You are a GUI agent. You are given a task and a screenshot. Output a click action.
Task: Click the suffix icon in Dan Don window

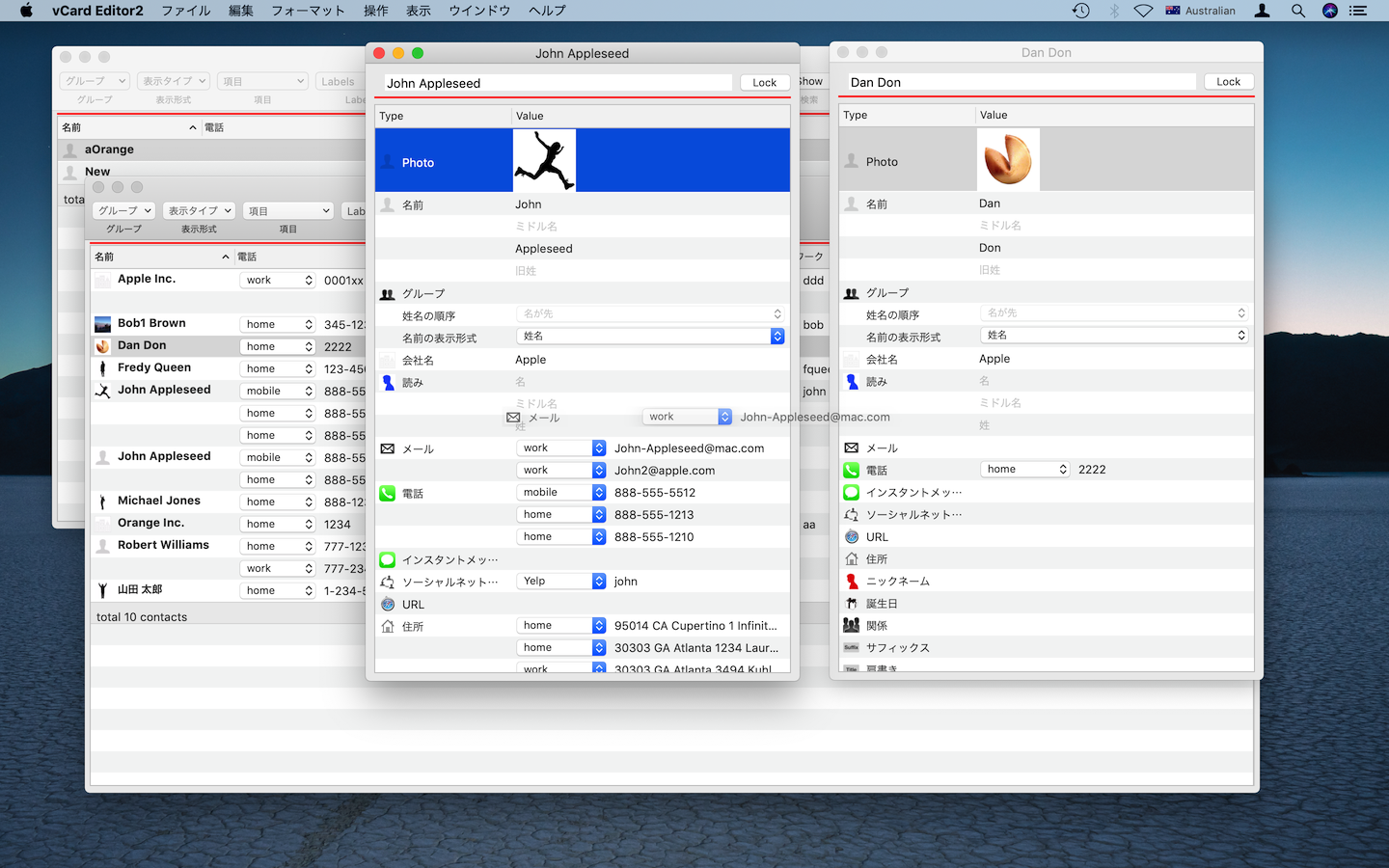point(851,647)
